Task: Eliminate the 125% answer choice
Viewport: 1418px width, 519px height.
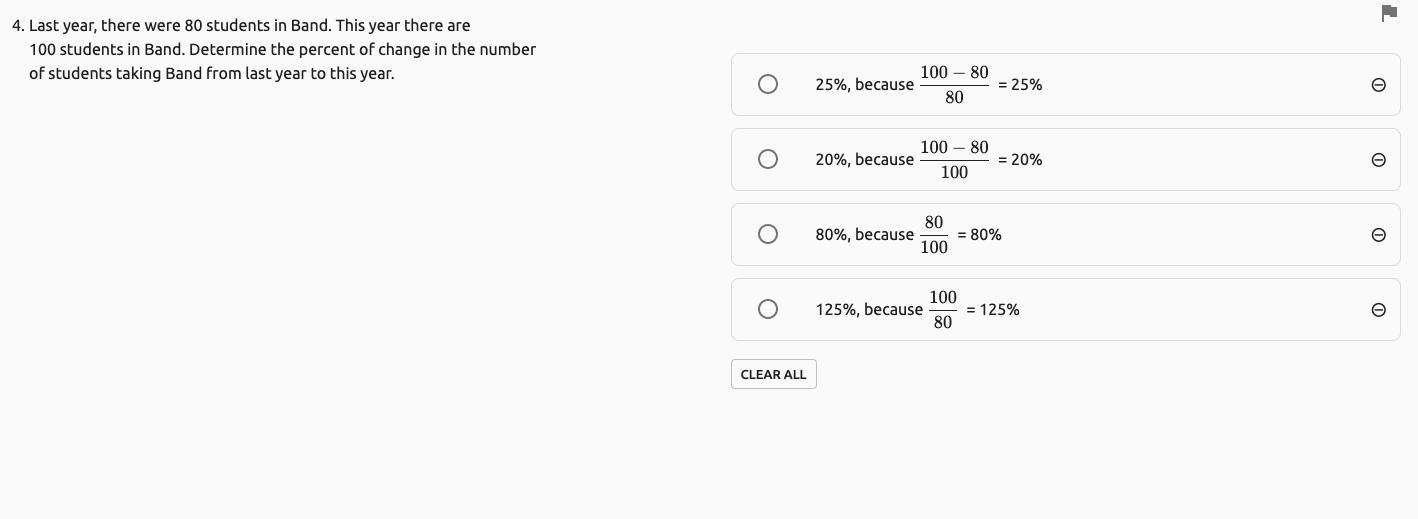Action: (x=1378, y=310)
